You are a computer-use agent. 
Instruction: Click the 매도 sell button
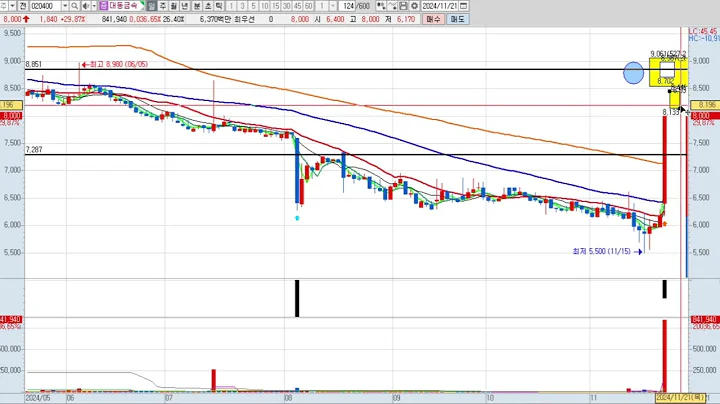pos(457,19)
